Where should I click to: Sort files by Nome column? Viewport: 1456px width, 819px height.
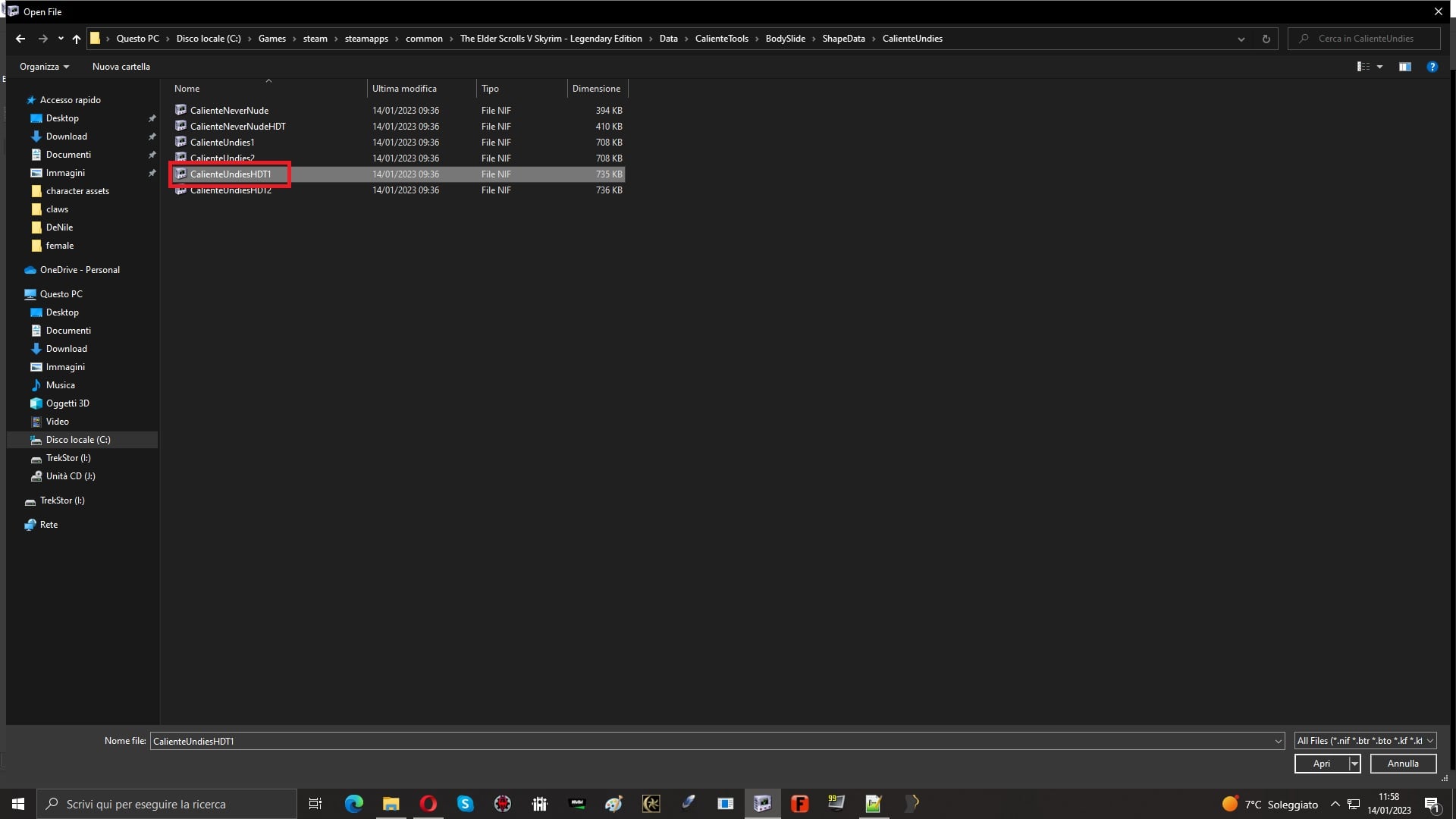tap(268, 89)
